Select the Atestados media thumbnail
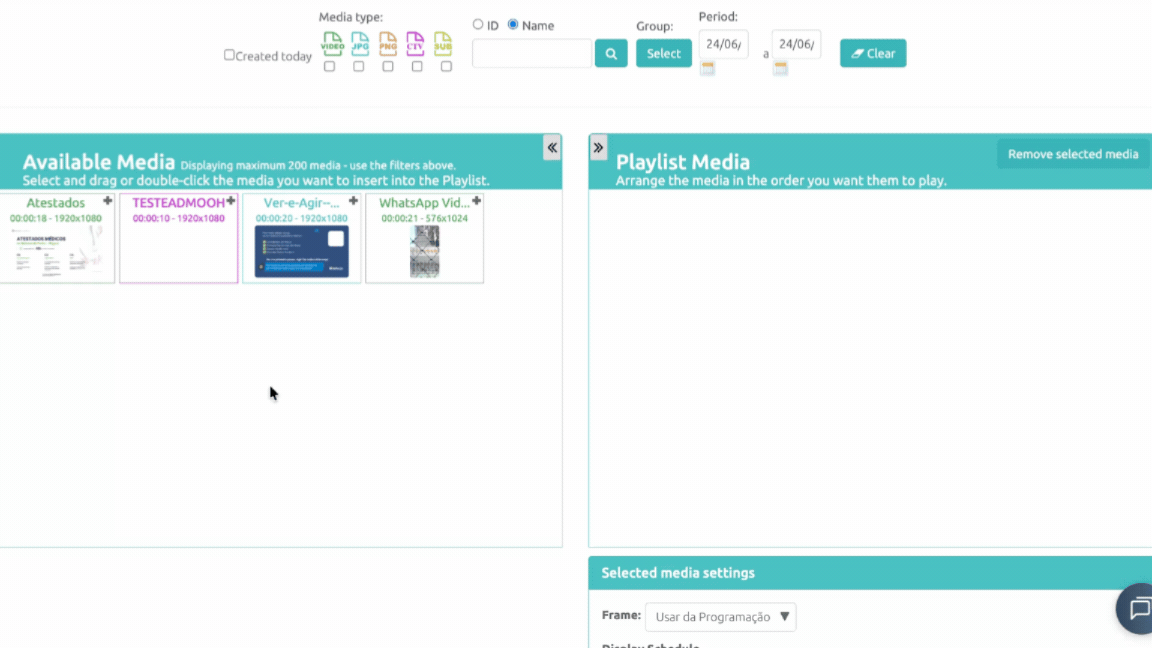Screen dimensions: 1152x648 coord(56,251)
